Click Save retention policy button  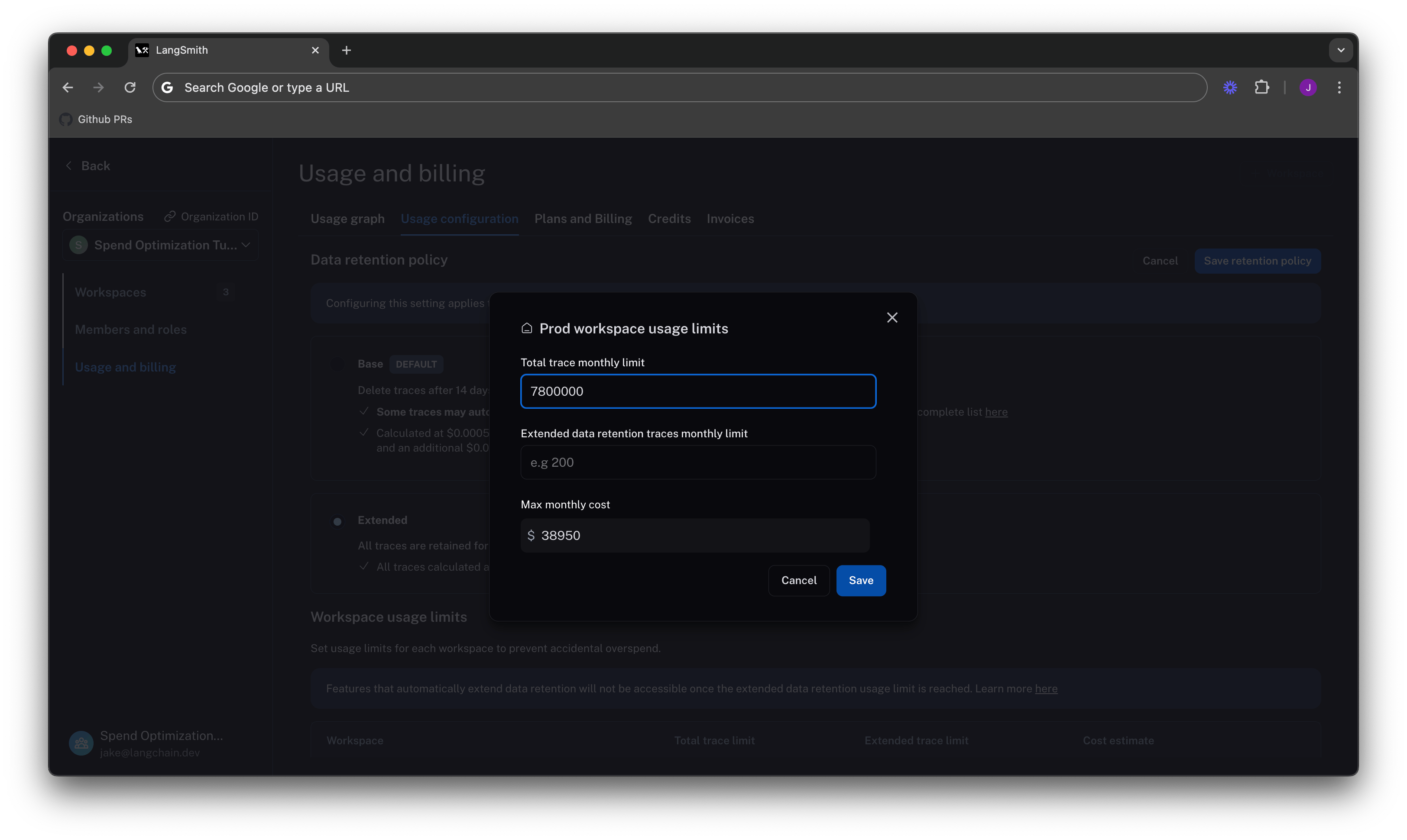(x=1257, y=261)
